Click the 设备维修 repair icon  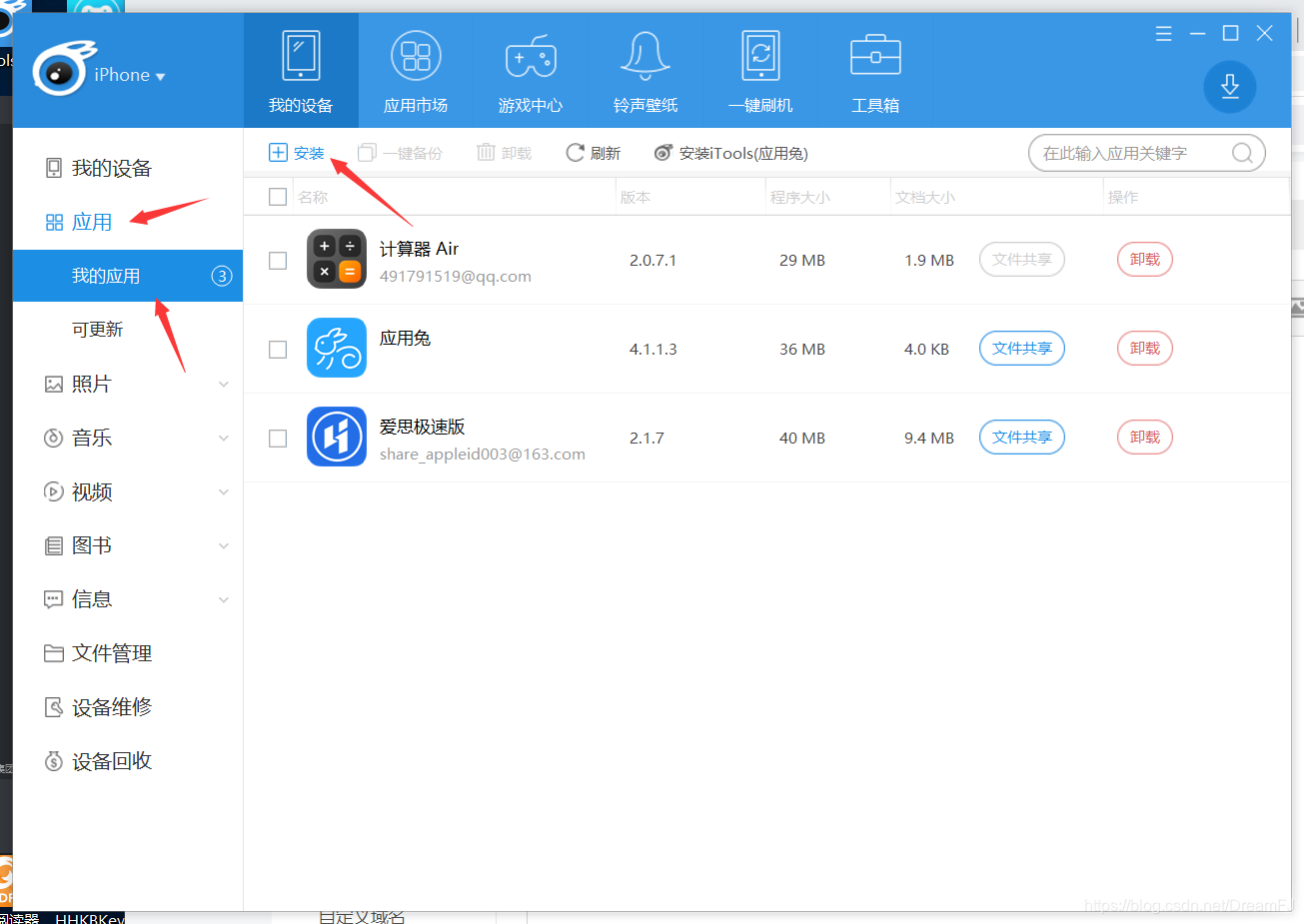[x=54, y=707]
